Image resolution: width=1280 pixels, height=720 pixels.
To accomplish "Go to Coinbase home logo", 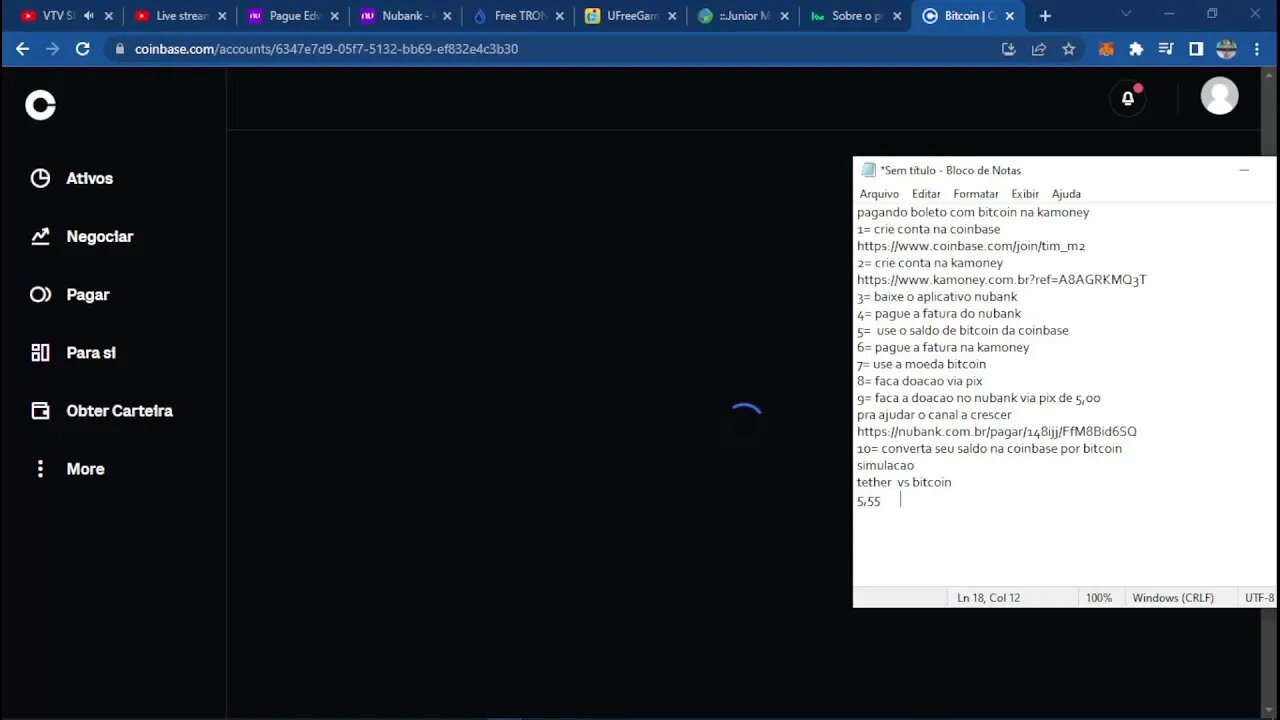I will pos(40,105).
